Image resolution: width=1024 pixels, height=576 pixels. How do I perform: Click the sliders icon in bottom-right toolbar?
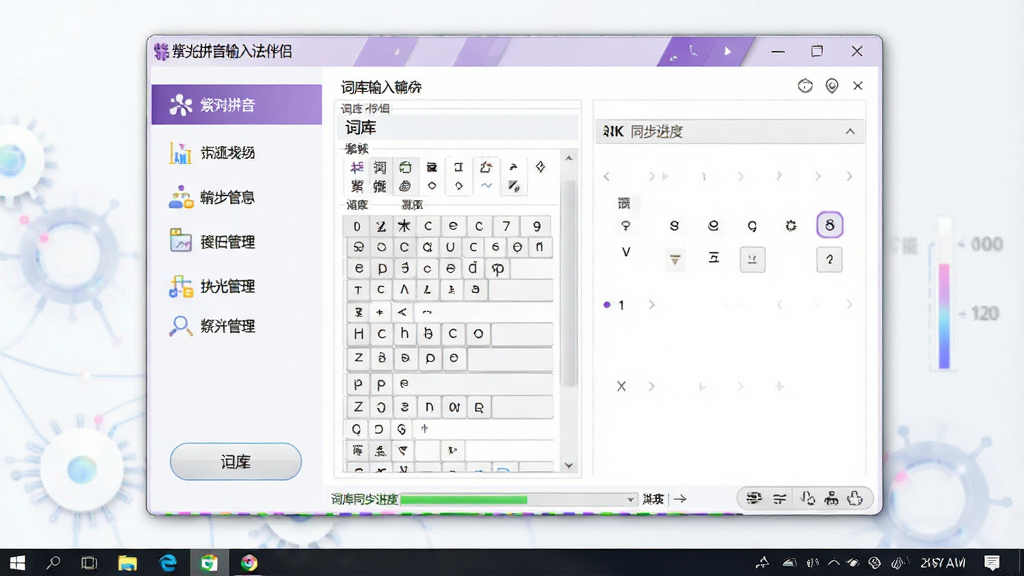point(780,499)
